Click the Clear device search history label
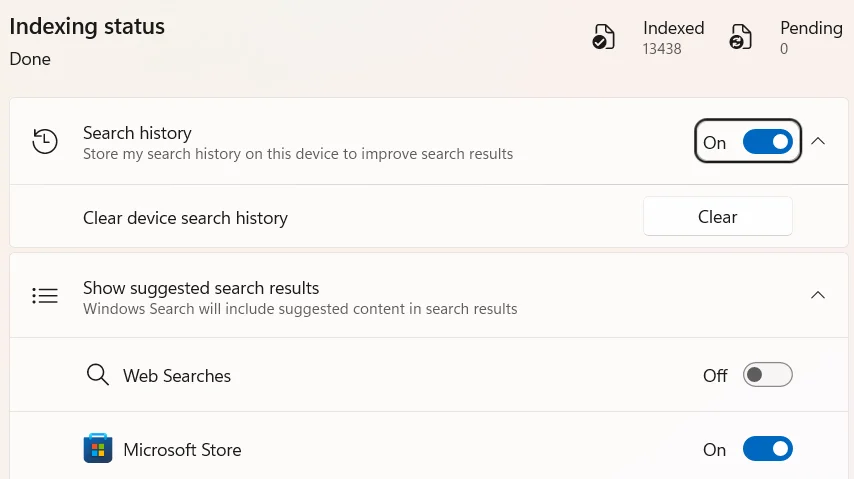Image resolution: width=854 pixels, height=479 pixels. [185, 218]
